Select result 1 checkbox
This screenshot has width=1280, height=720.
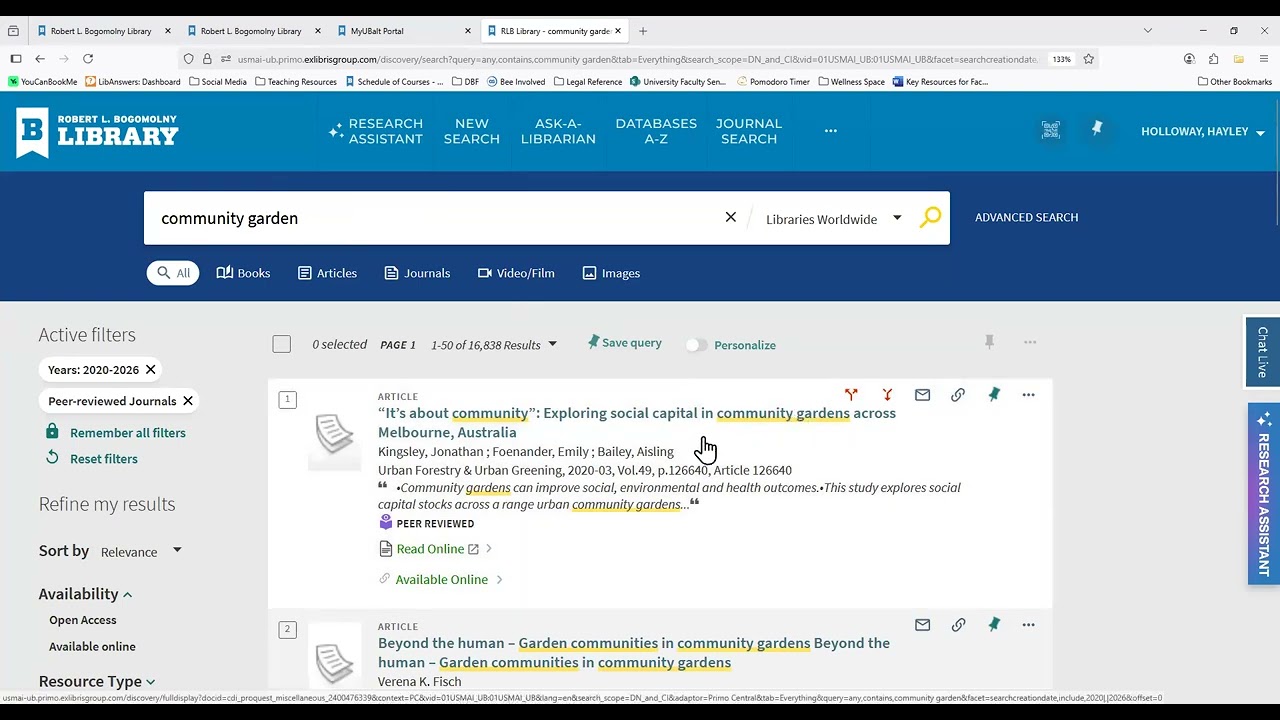[x=287, y=399]
